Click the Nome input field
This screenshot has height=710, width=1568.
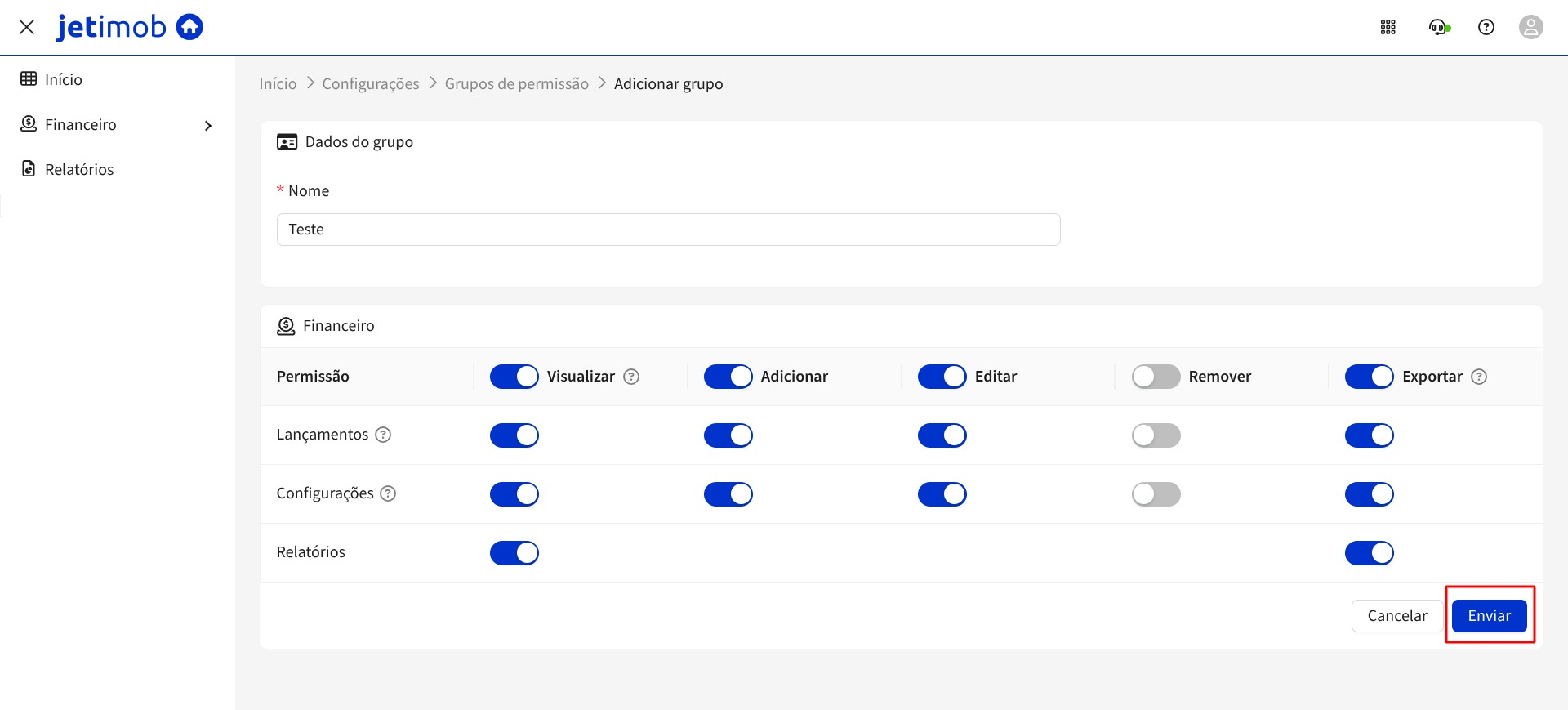[x=668, y=230]
